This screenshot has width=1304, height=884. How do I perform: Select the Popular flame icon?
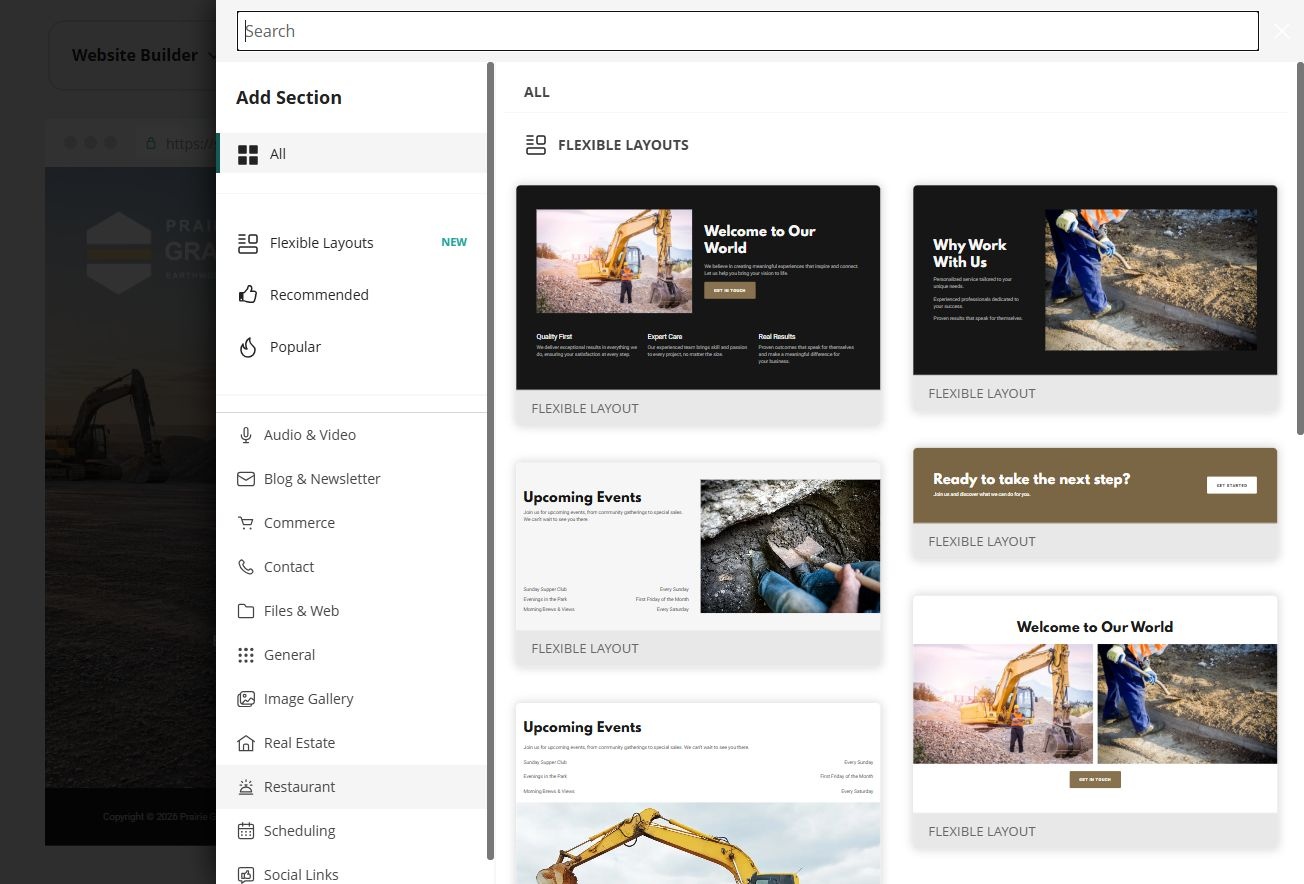[248, 347]
